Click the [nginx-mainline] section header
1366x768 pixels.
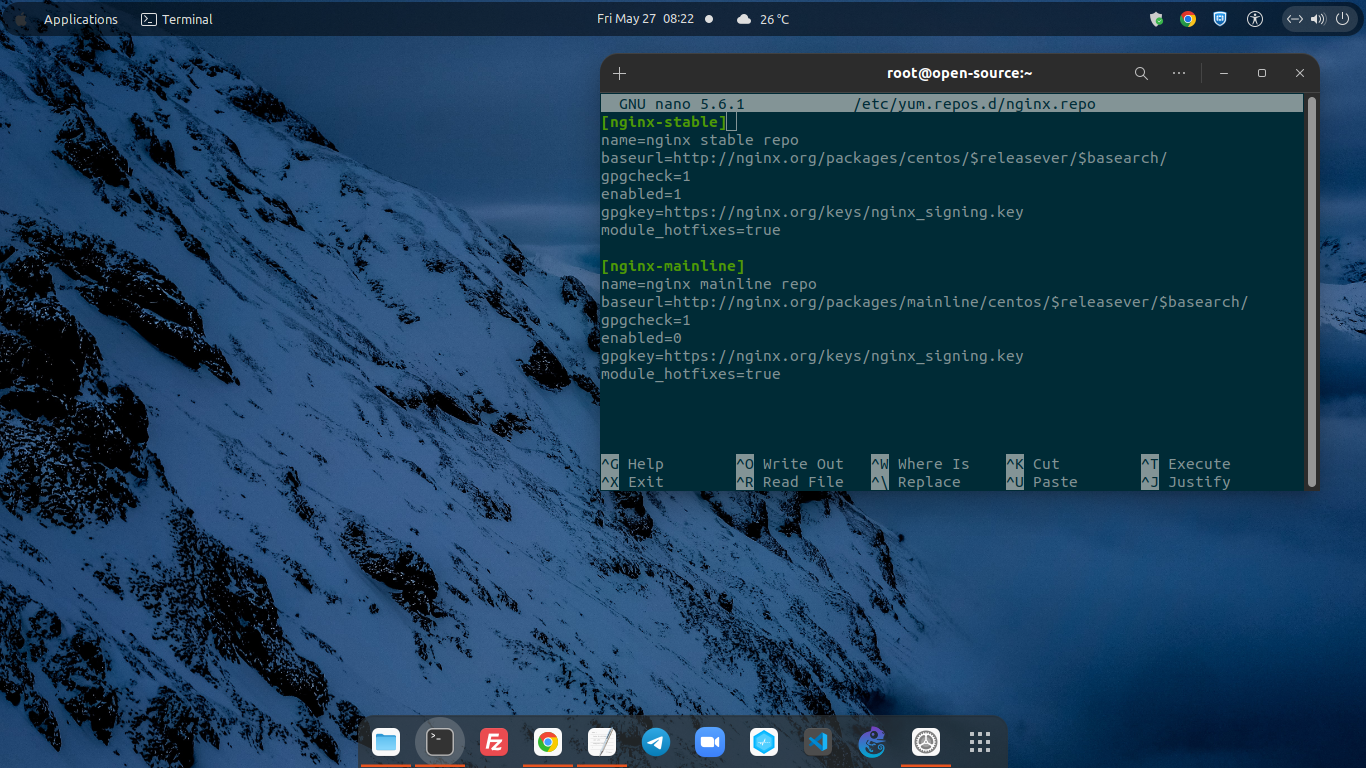673,266
